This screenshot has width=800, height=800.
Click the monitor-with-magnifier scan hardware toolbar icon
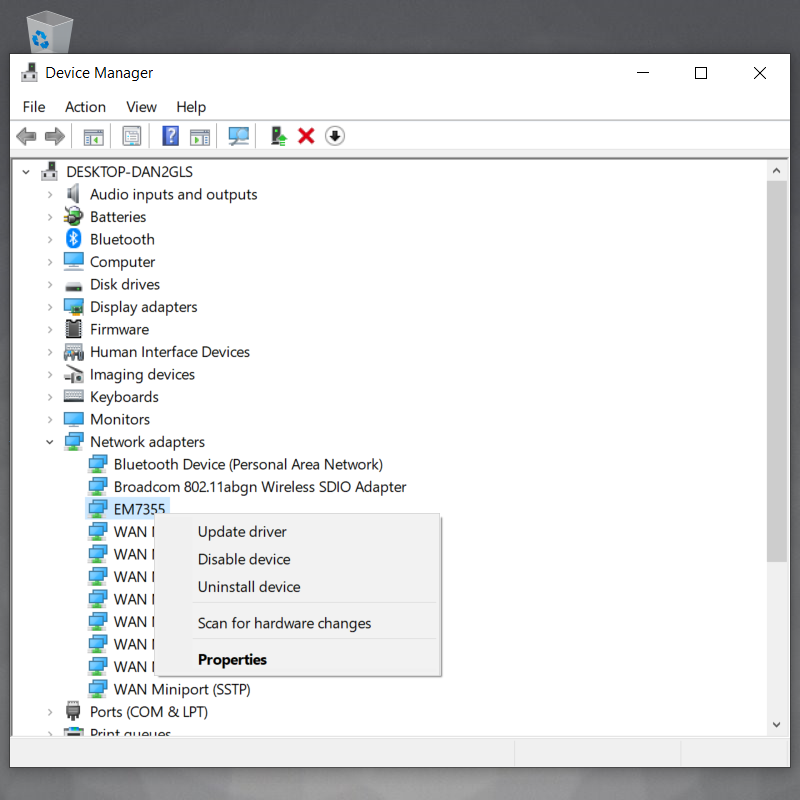[238, 136]
